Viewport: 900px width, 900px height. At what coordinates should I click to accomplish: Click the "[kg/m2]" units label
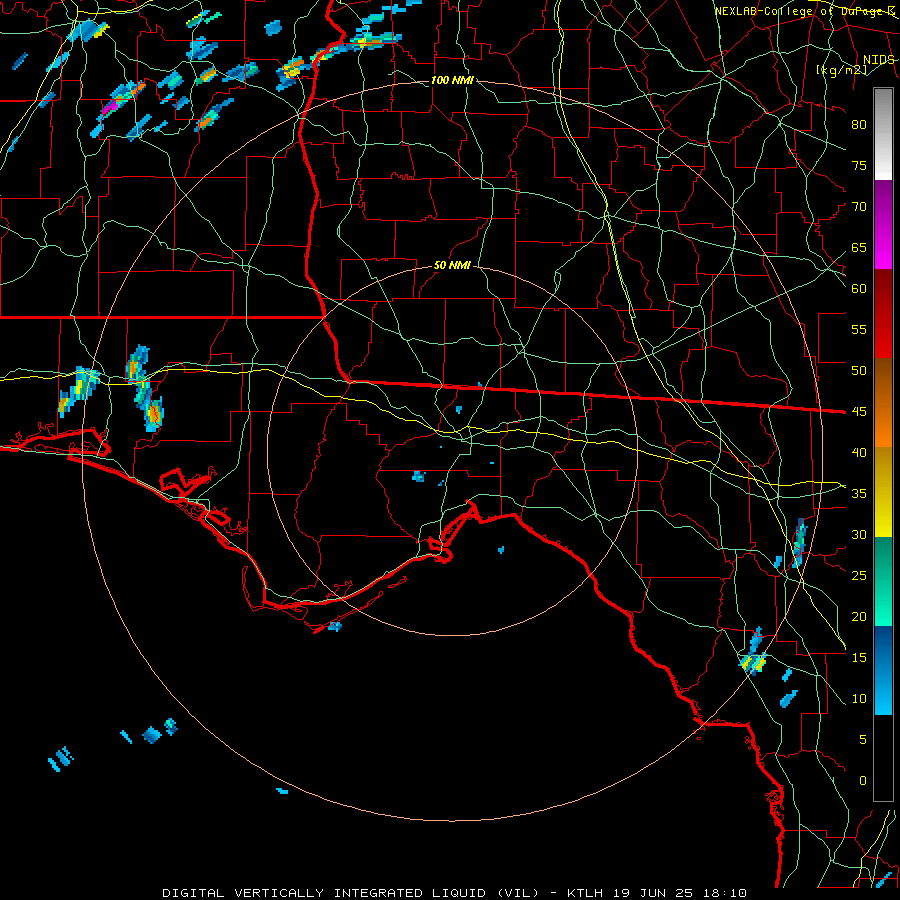point(841,70)
